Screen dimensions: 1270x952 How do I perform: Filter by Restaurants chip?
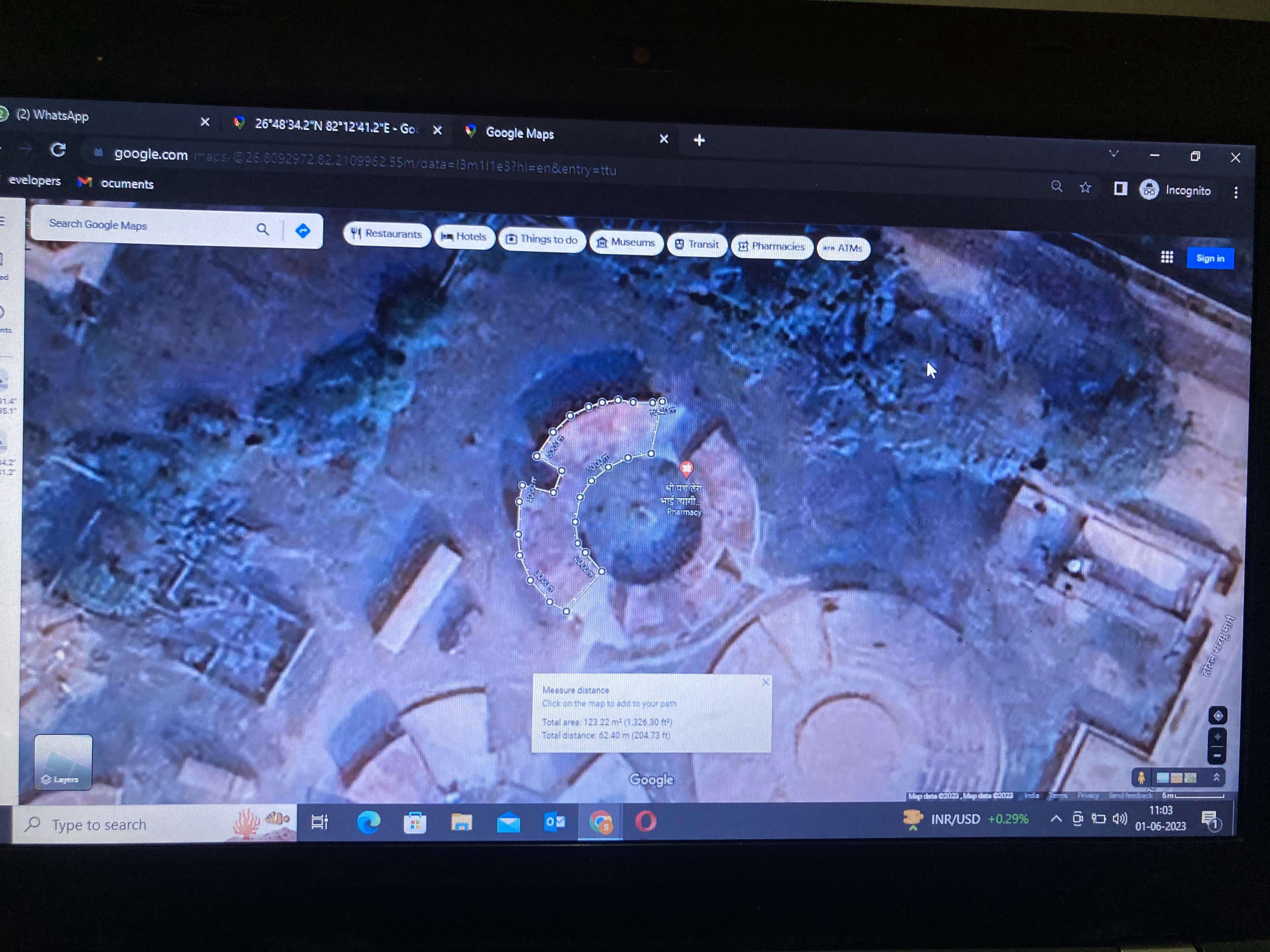point(386,234)
